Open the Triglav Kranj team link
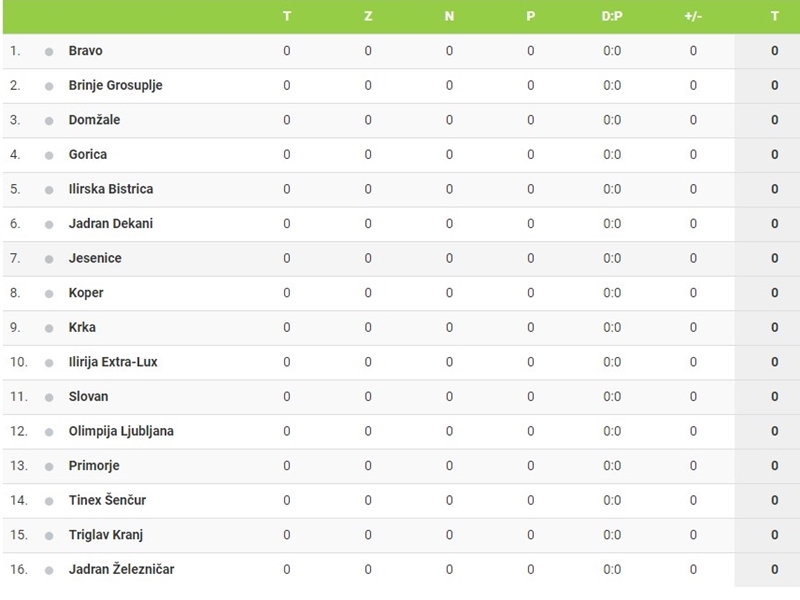The height and width of the screenshot is (600, 800). (106, 535)
